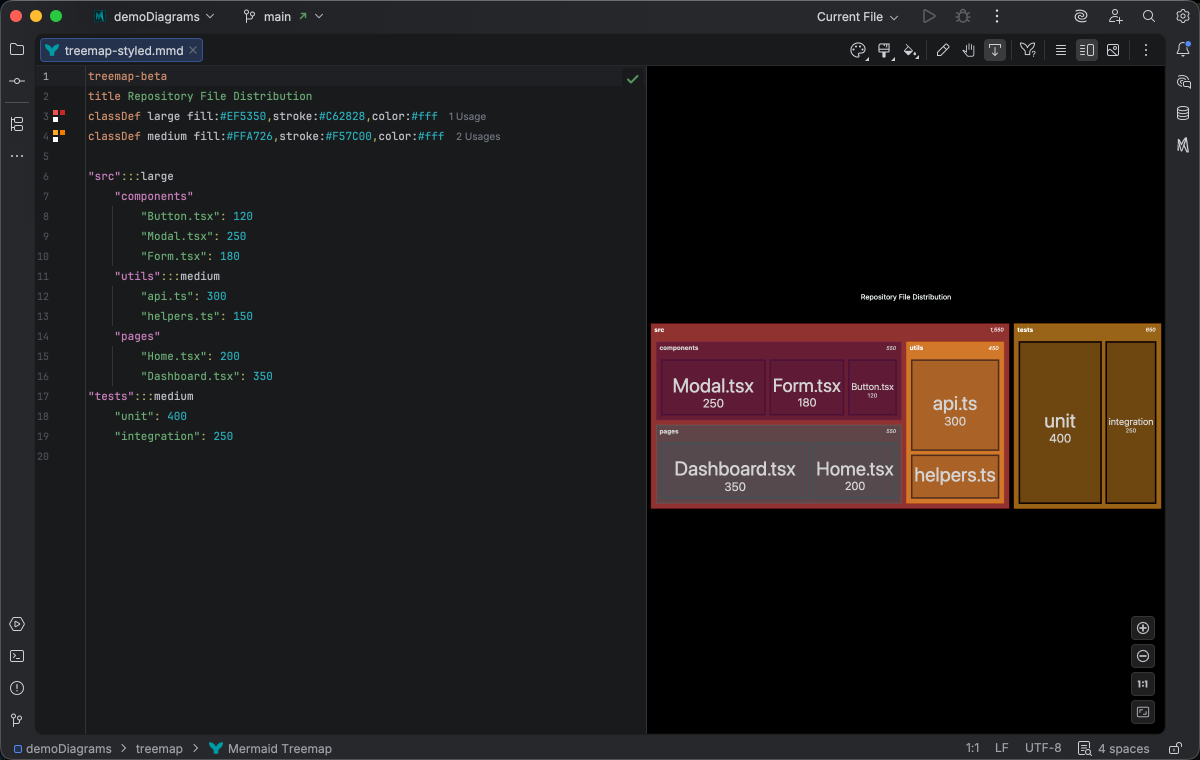Click line number 6 in the gutter

[46, 176]
